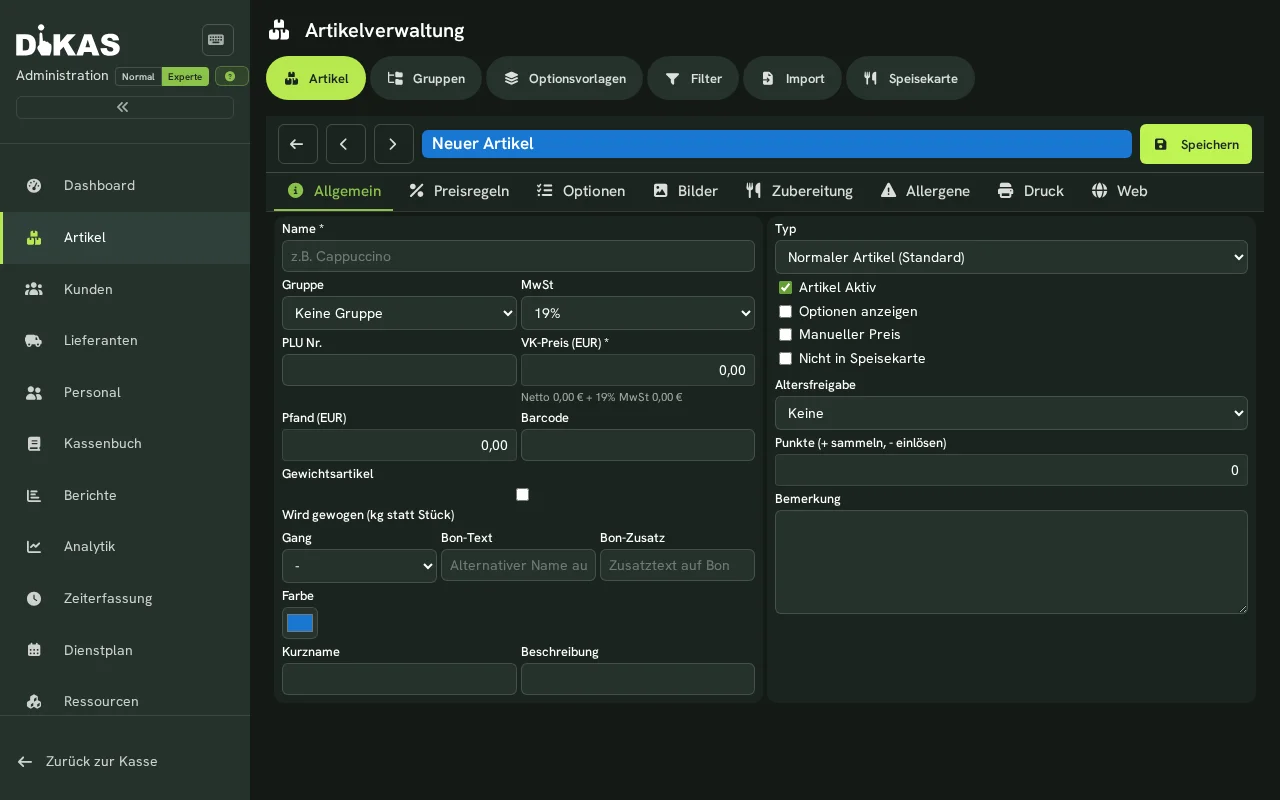
Task: Open the blue Farbe color swatch
Action: coord(300,623)
